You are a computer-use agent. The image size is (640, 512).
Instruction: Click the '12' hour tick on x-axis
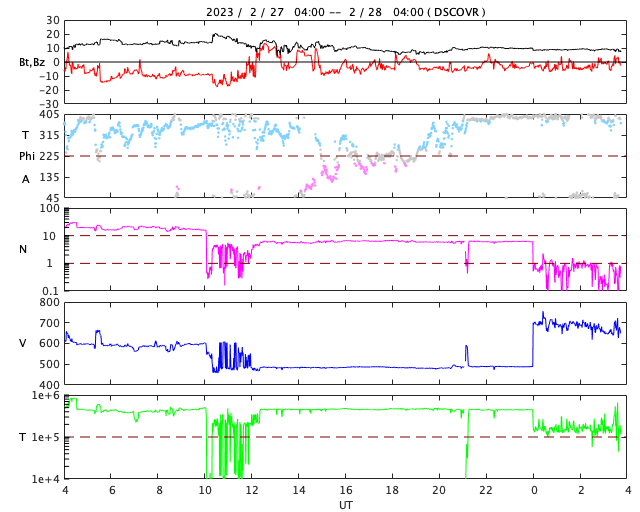[x=252, y=490]
